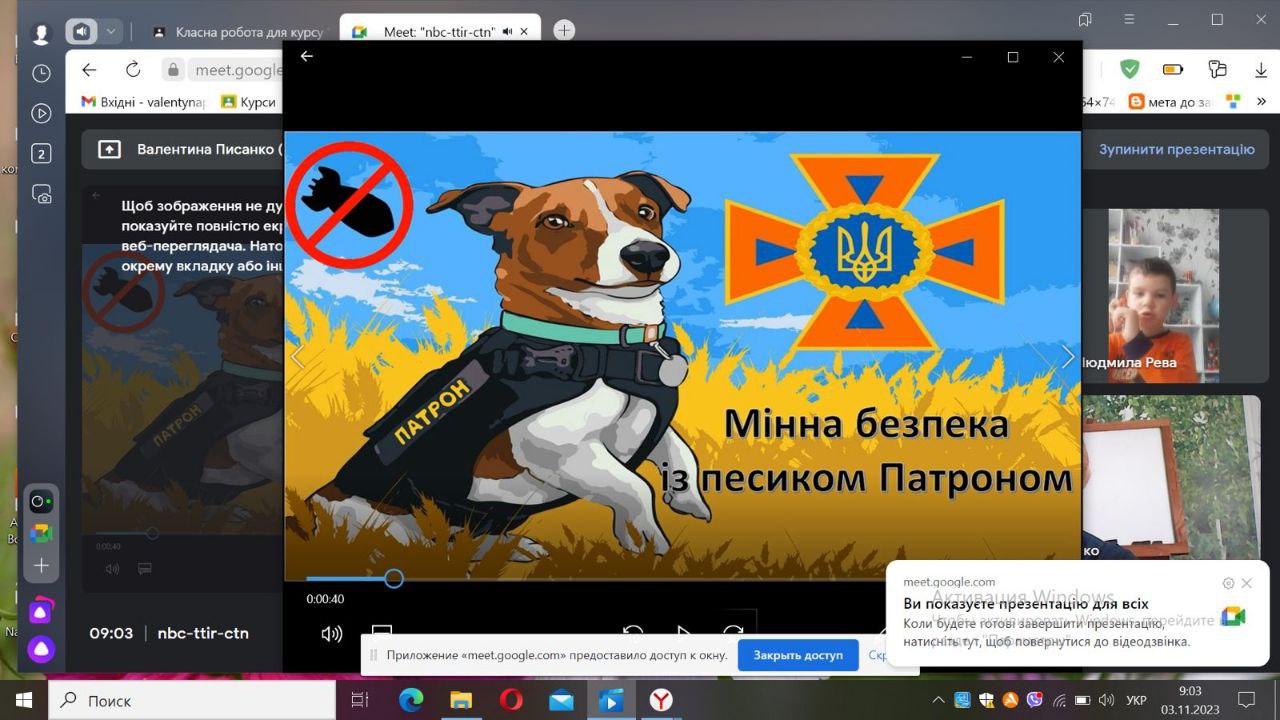Activate the Alice round assistant icon in sidebar
This screenshot has width=1280, height=720.
click(41, 650)
